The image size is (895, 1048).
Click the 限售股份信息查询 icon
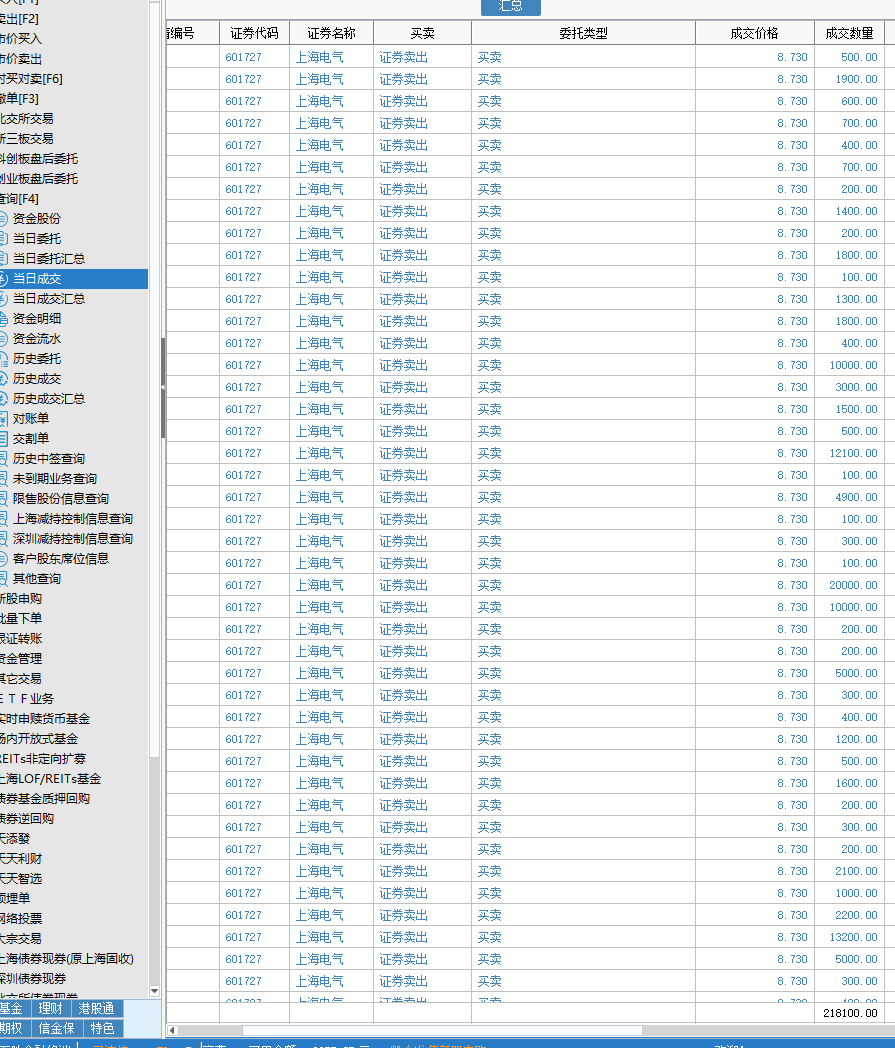point(3,499)
